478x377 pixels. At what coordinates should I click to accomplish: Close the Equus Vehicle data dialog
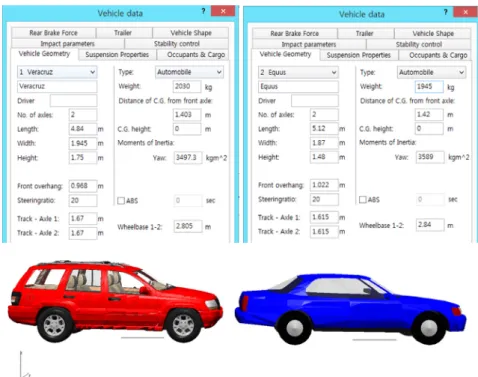tap(465, 12)
